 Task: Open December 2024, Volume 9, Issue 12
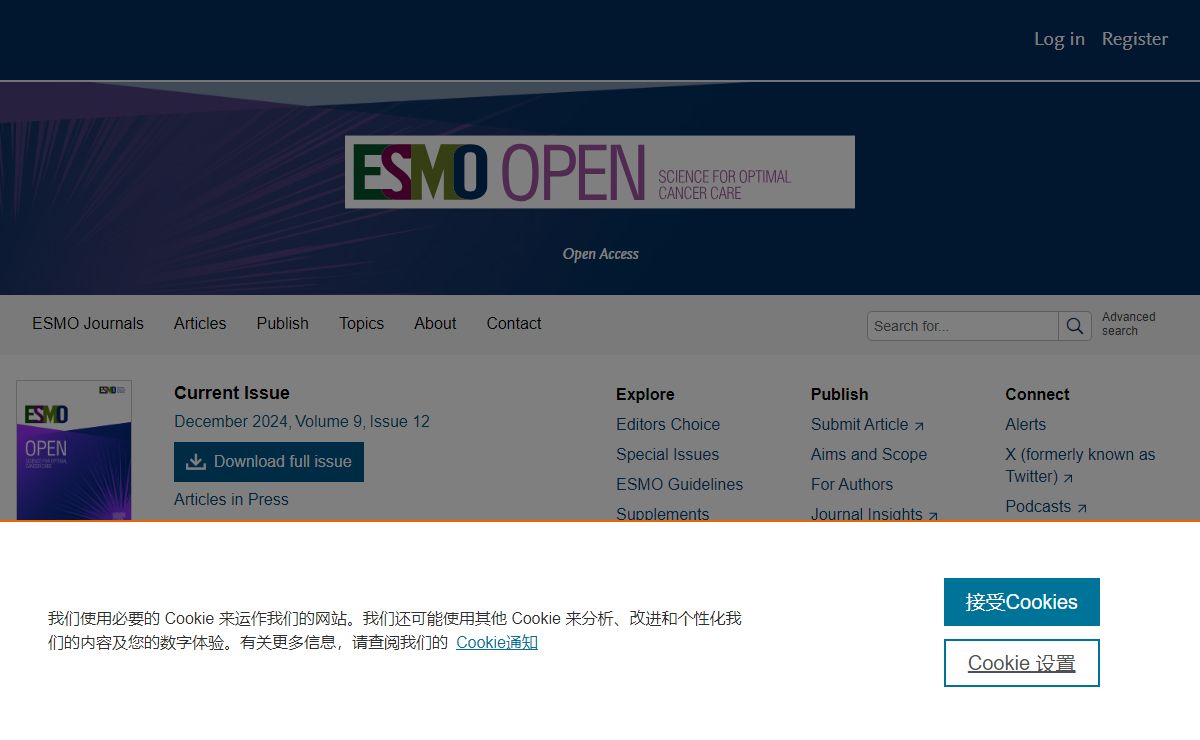point(302,422)
